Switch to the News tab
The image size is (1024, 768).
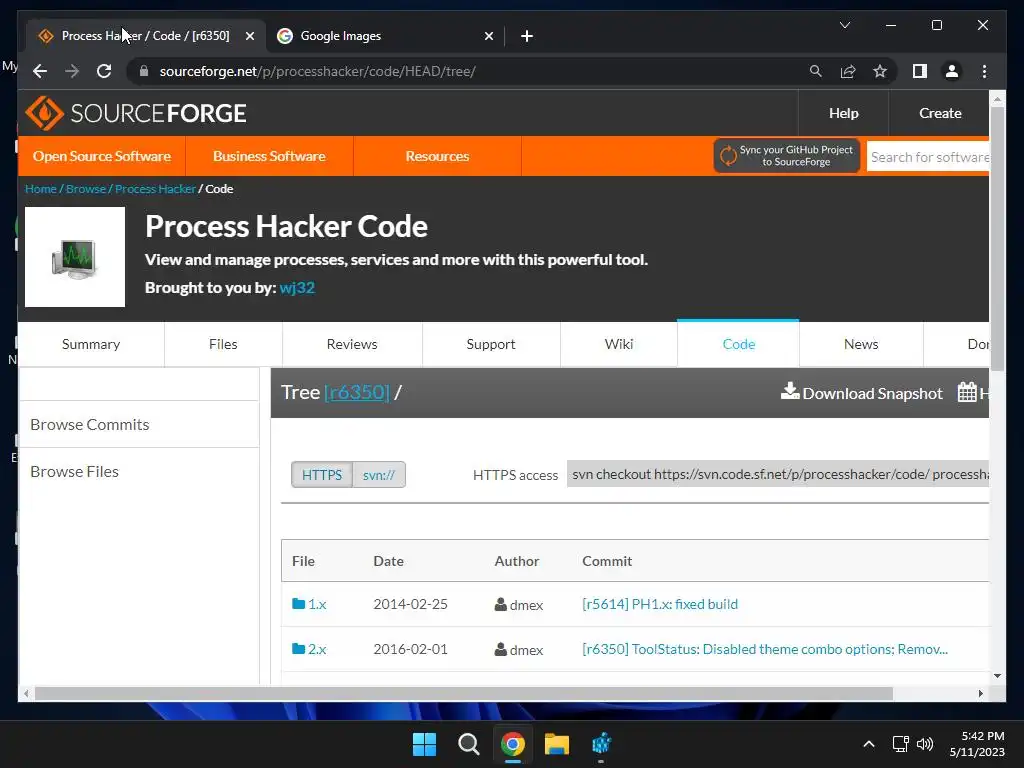pyautogui.click(x=861, y=344)
